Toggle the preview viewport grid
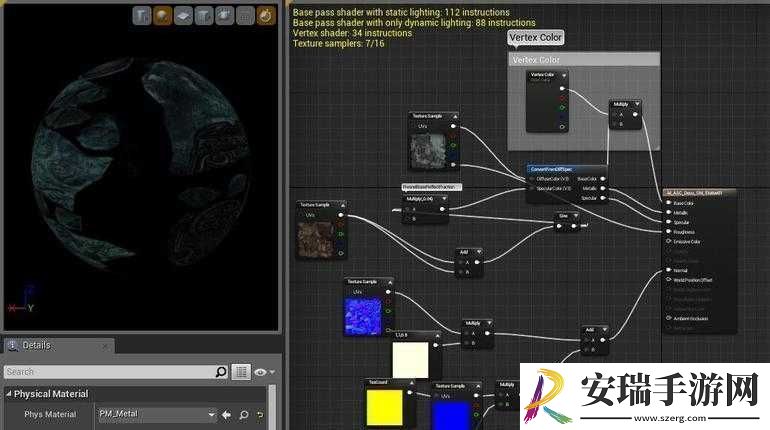 [245, 16]
